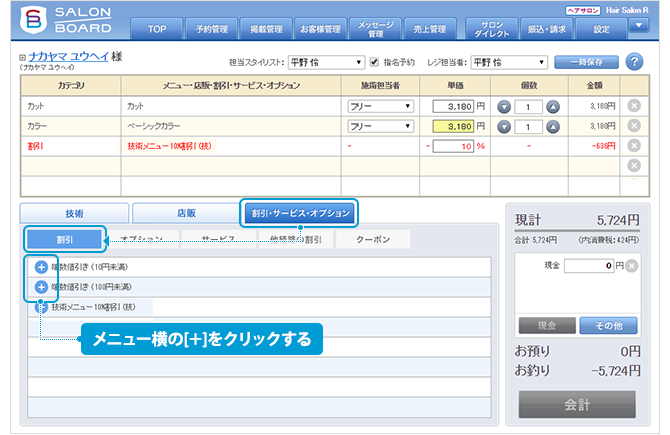
Task: Add 端数値引き (100円未満) with its plus icon
Action: click(41, 287)
